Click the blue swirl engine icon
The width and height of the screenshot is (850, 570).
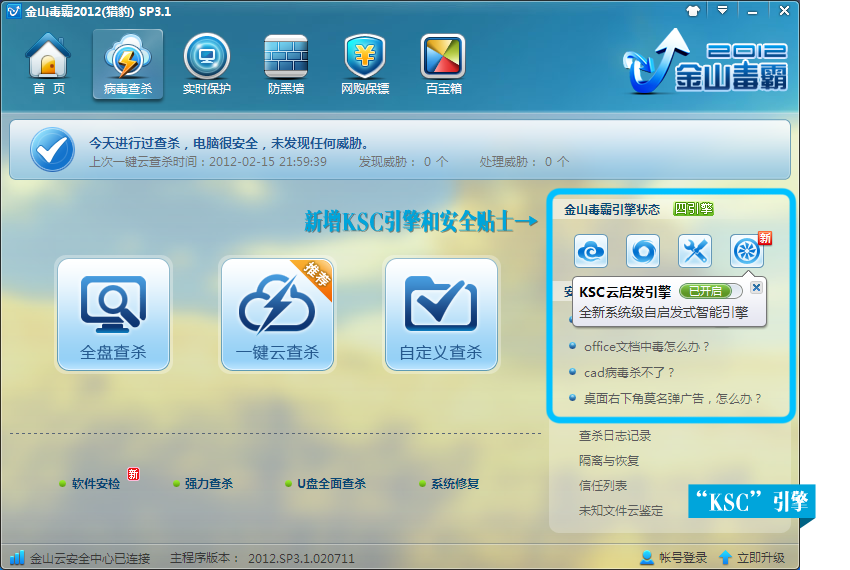643,251
